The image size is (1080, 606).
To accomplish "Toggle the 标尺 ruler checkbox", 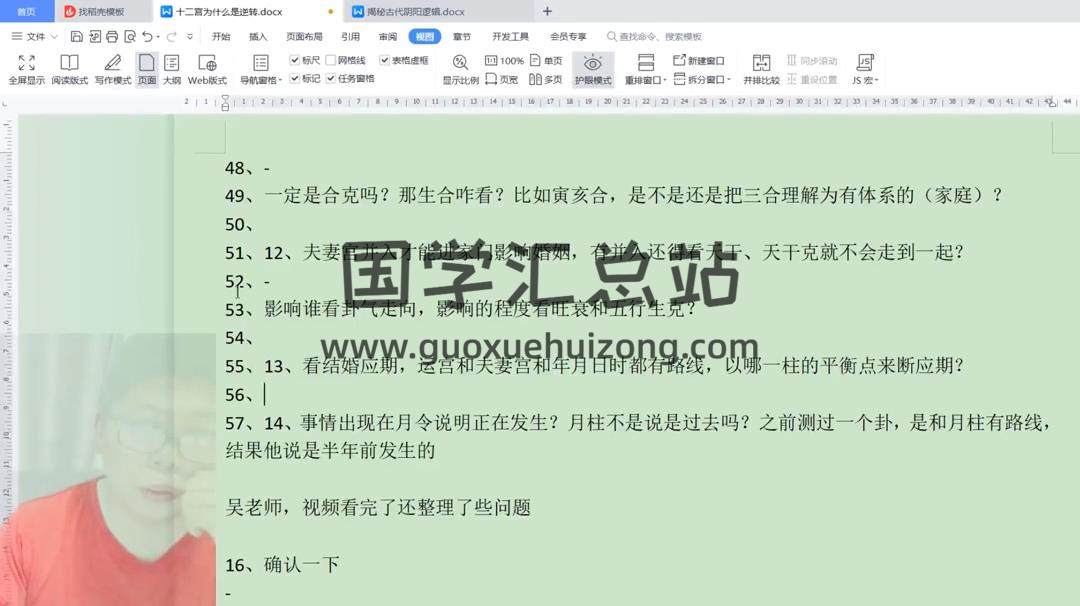I will coord(295,61).
